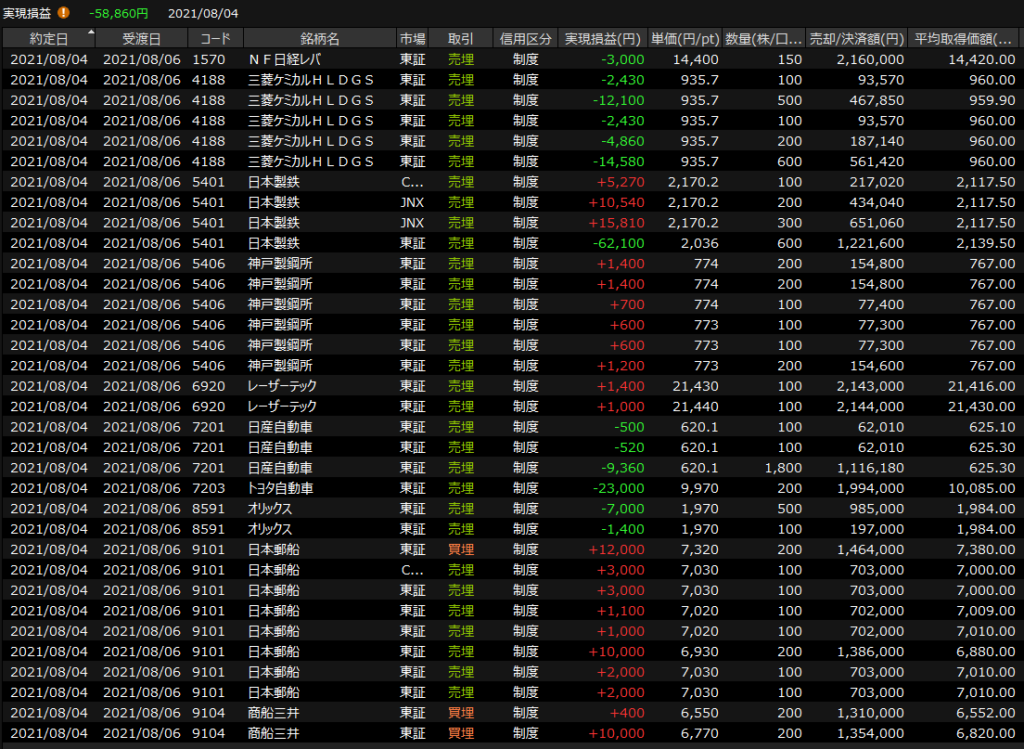Sort table by 受渡日 column header
The height and width of the screenshot is (749, 1024).
141,38
